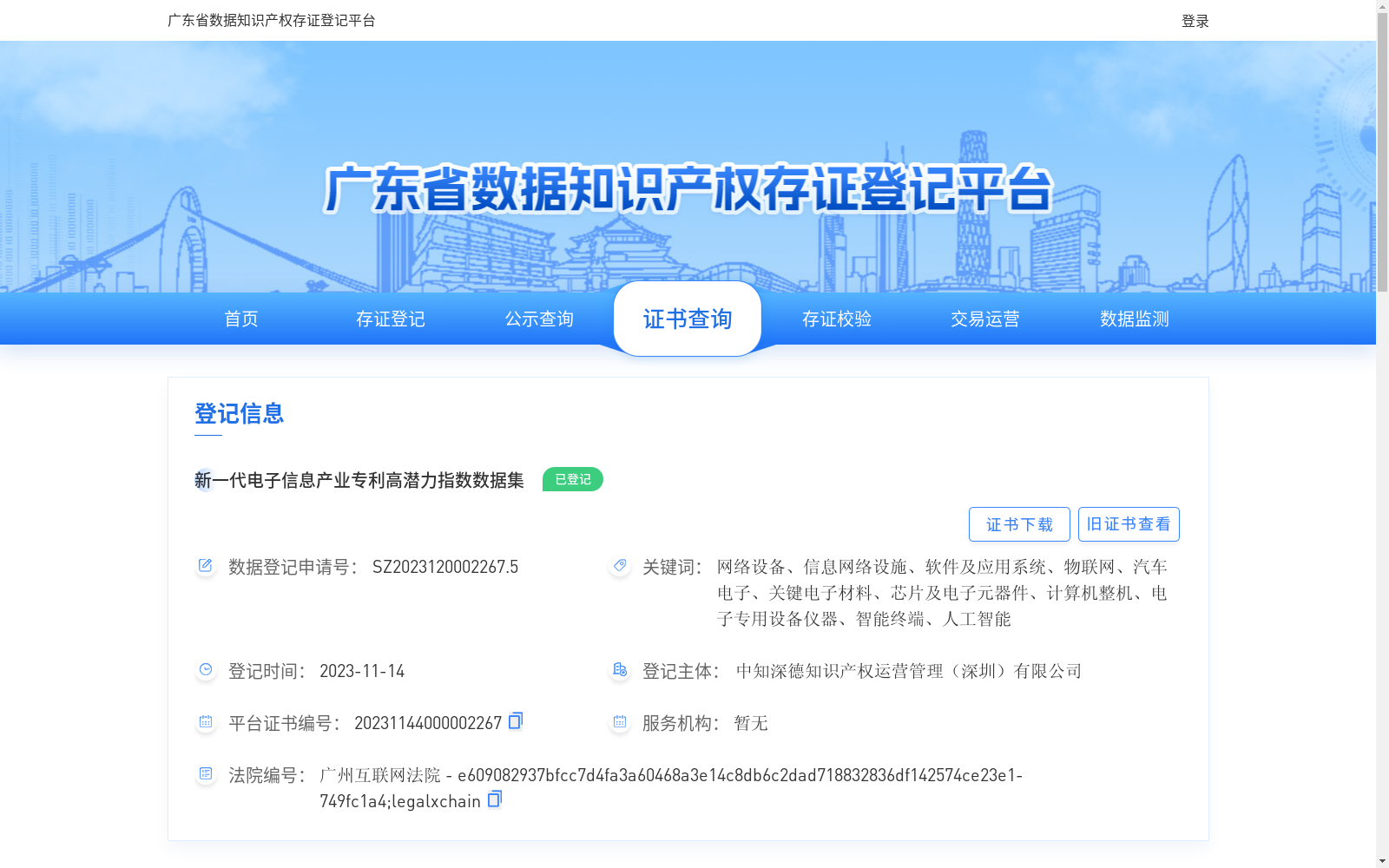Click the 证书下载 button
1389x868 pixels.
1019,524
